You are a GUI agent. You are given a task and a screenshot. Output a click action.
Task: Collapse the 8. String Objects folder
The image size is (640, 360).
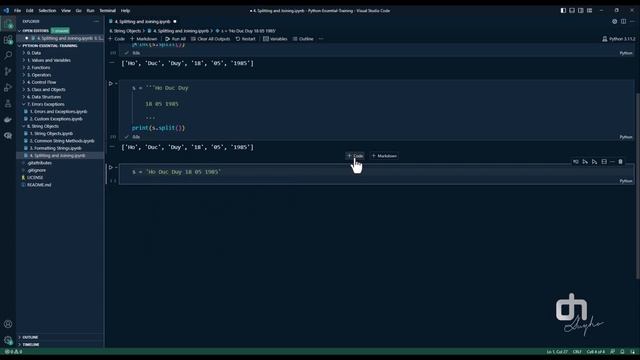(x=42, y=127)
